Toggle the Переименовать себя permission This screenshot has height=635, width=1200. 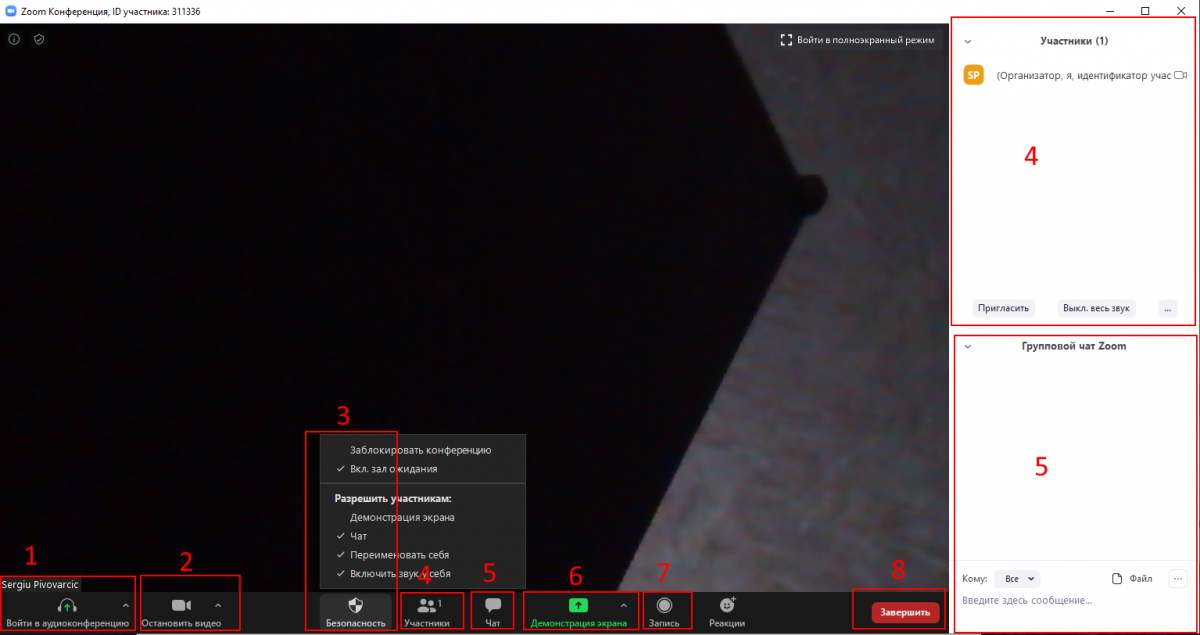click(399, 554)
